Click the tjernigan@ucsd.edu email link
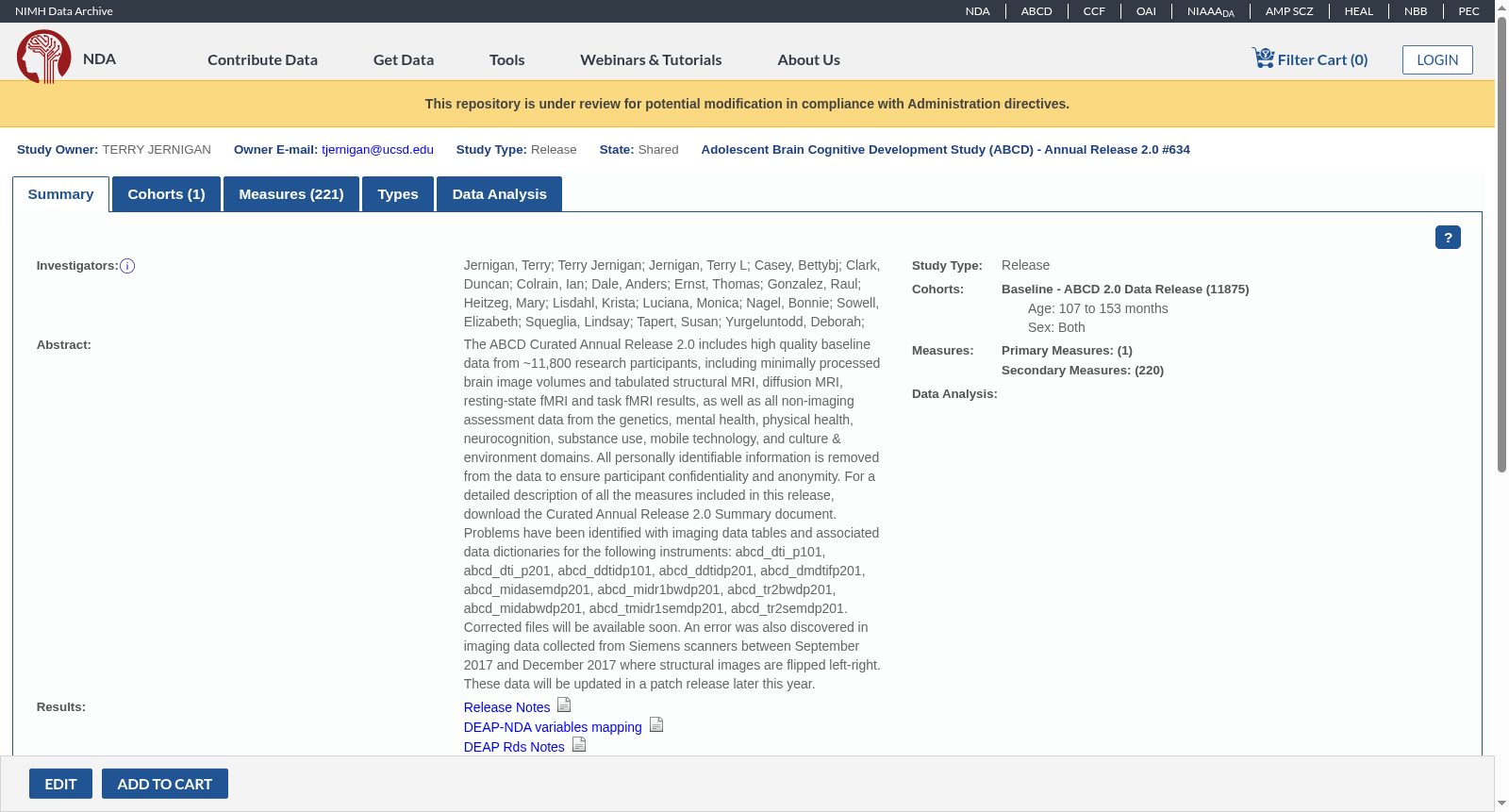This screenshot has width=1509, height=812. click(x=377, y=150)
